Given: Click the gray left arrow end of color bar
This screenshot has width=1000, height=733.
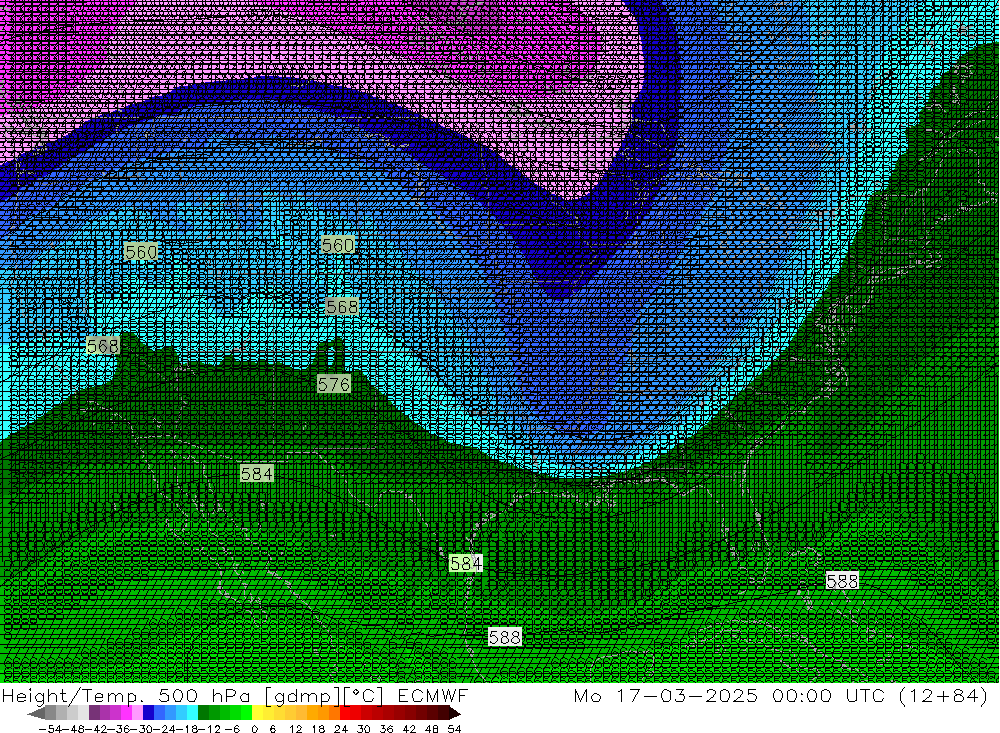Looking at the screenshot, I should pyautogui.click(x=36, y=713).
